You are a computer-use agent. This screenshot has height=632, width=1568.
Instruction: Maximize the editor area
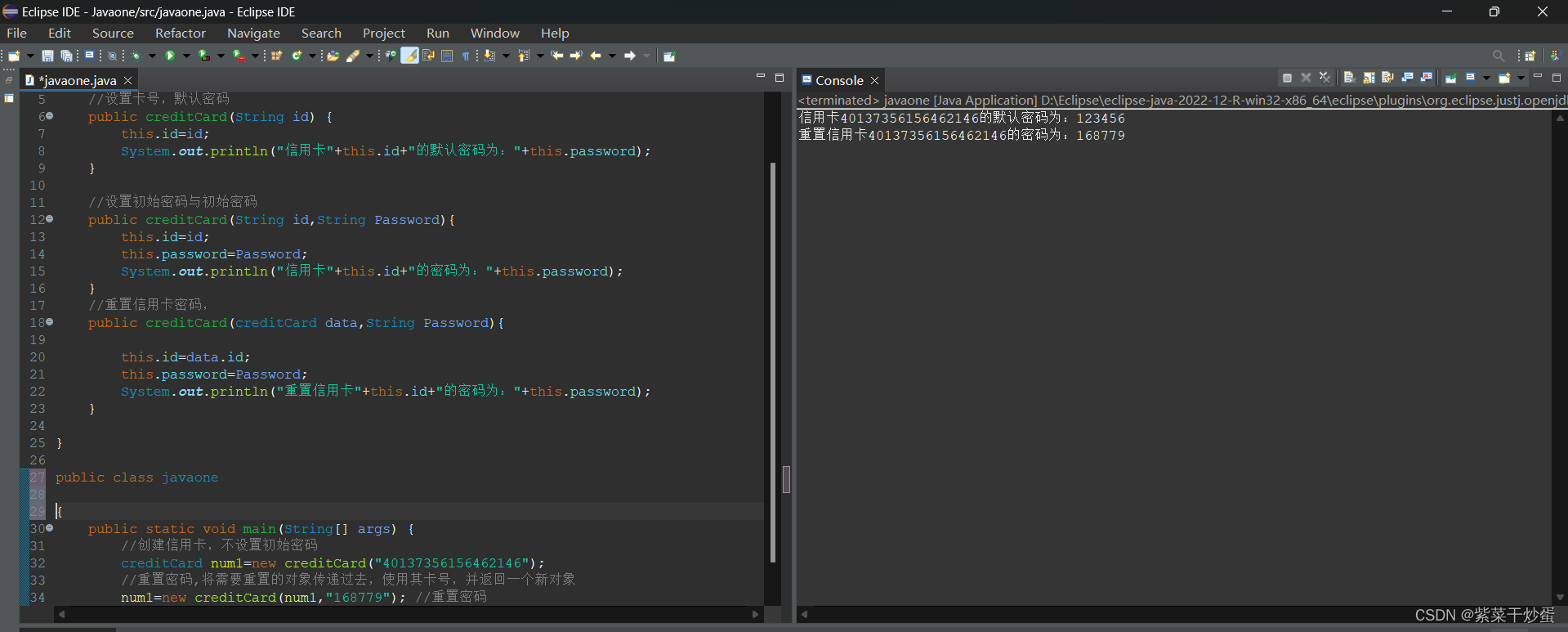pyautogui.click(x=780, y=78)
